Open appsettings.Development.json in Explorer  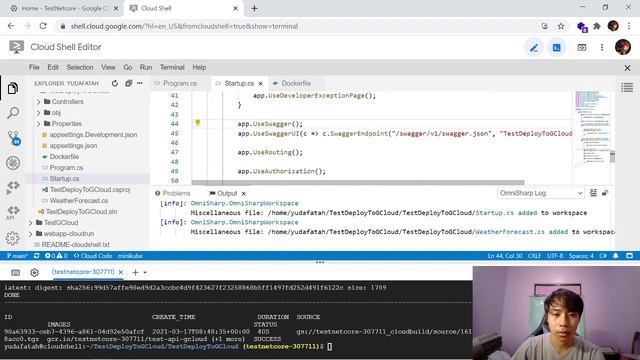pos(93,135)
